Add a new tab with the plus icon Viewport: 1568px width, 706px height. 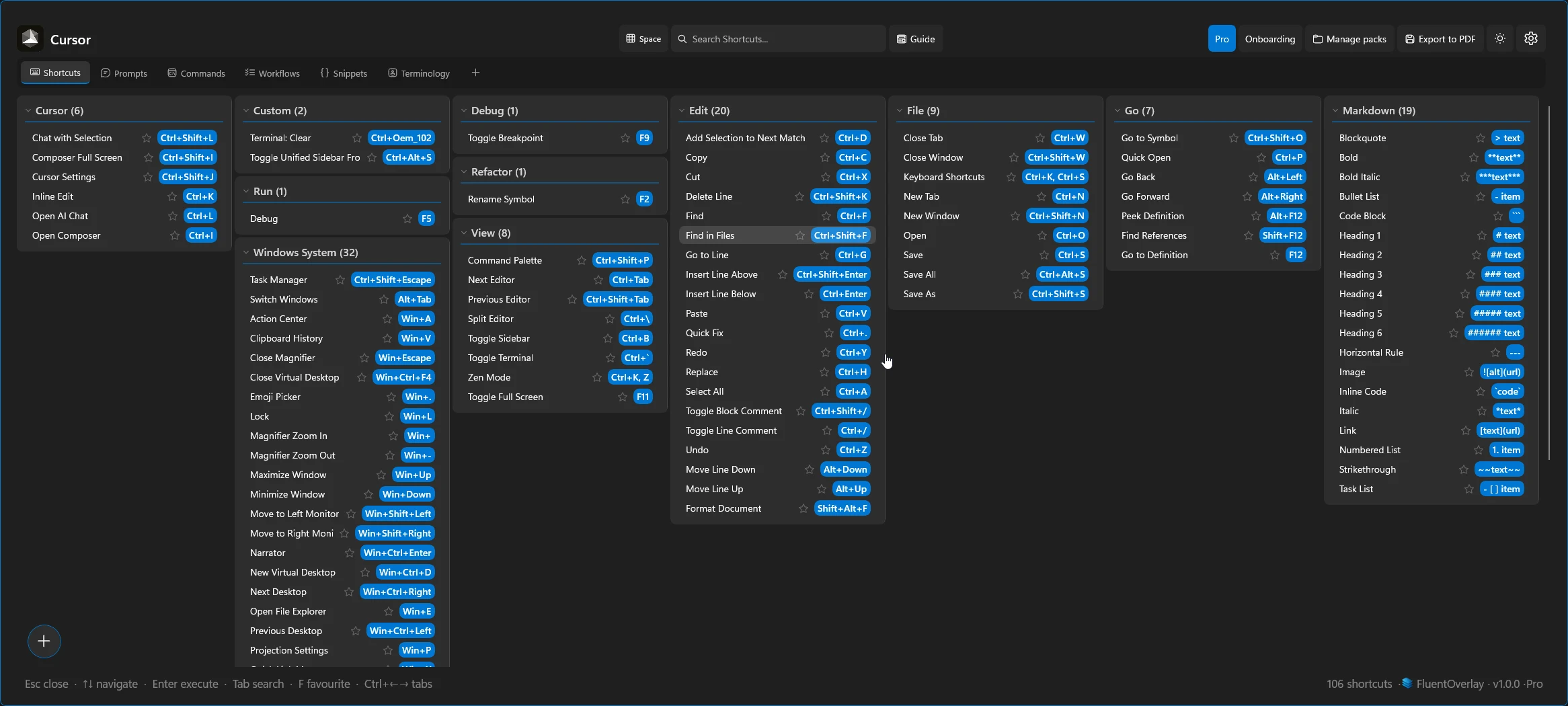click(475, 72)
